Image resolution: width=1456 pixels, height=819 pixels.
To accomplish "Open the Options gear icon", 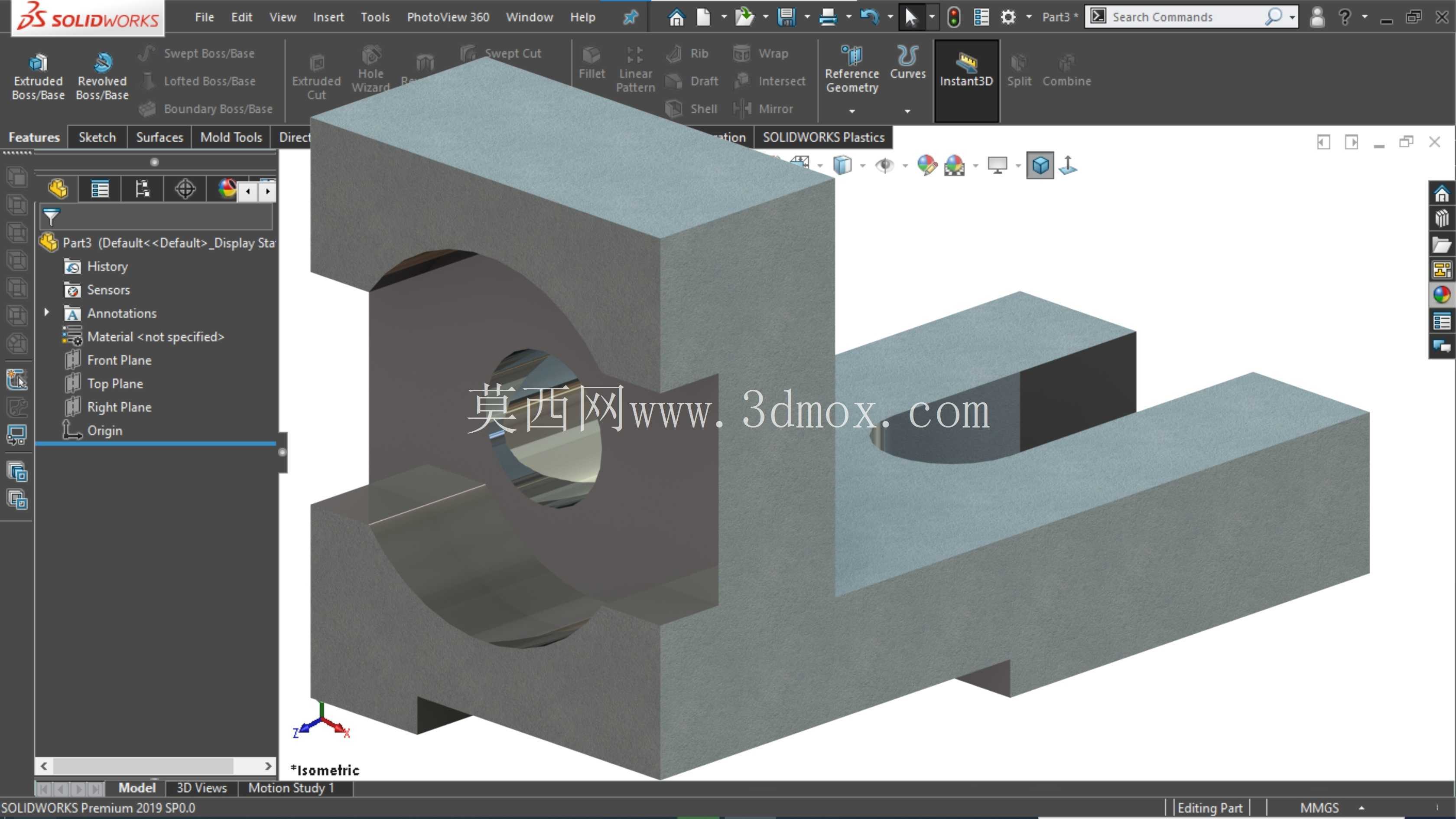I will coord(1008,17).
